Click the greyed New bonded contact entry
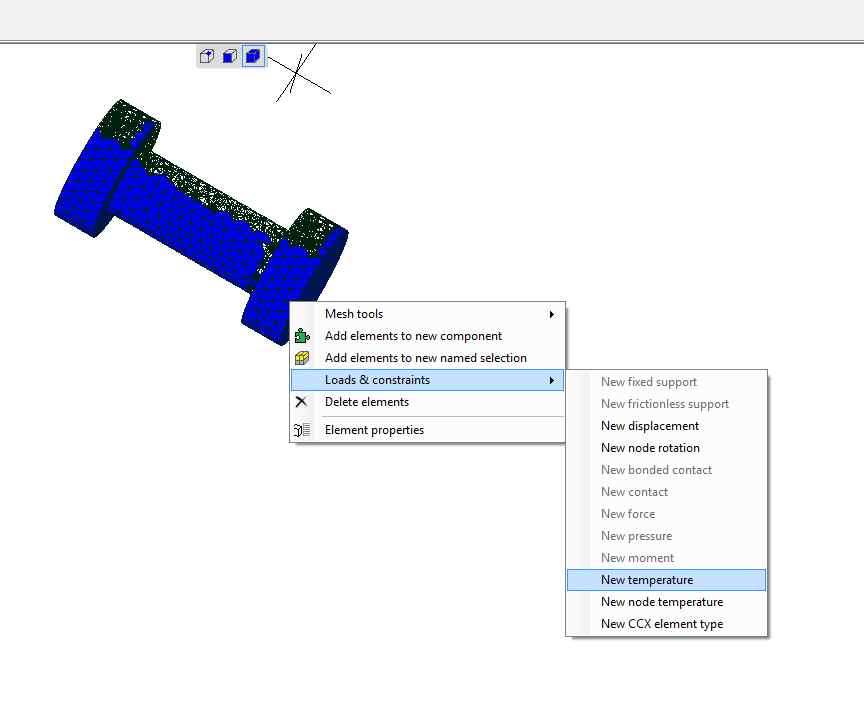Image resolution: width=864 pixels, height=719 pixels. [x=667, y=470]
